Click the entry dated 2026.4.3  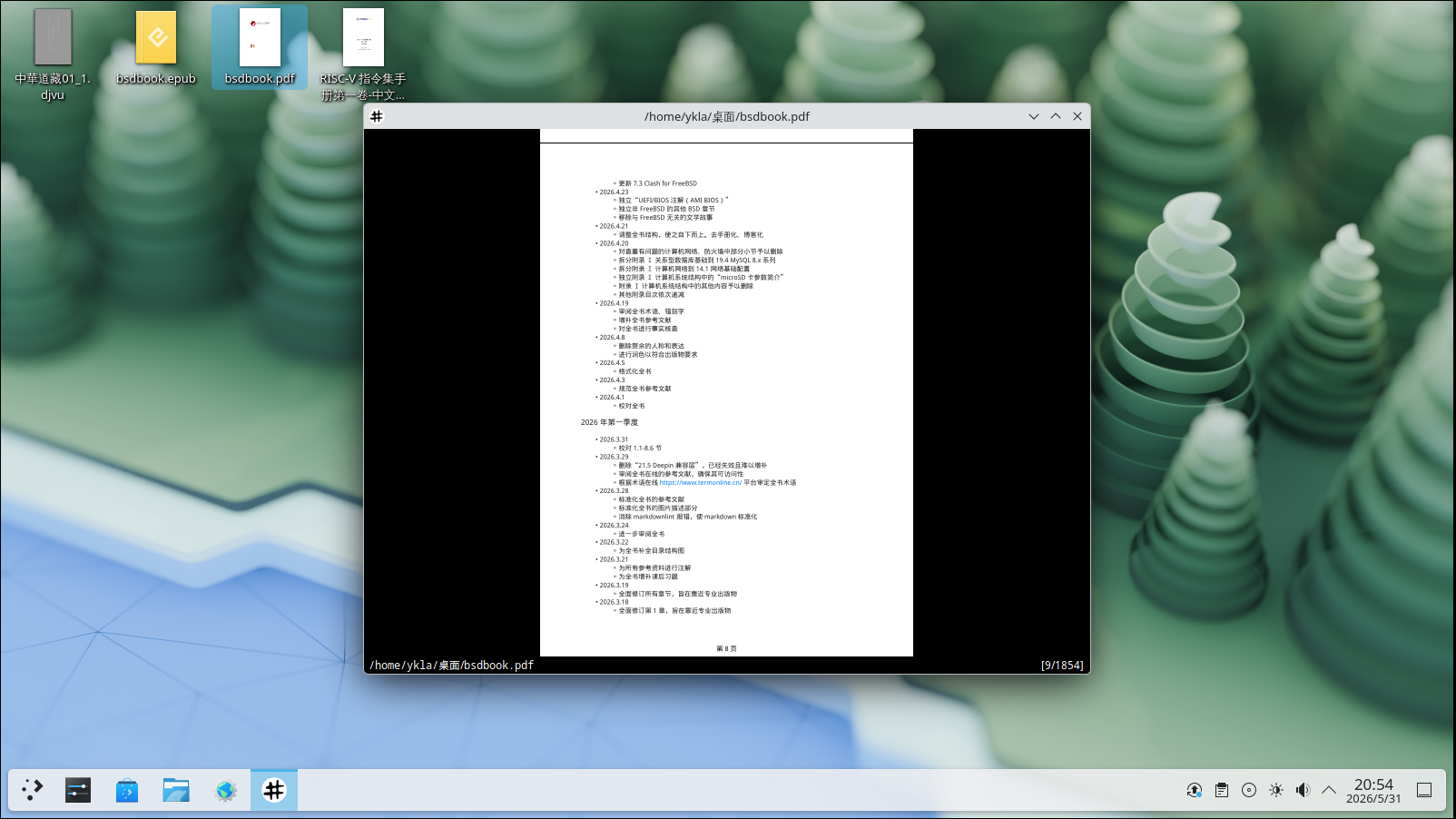612,380
